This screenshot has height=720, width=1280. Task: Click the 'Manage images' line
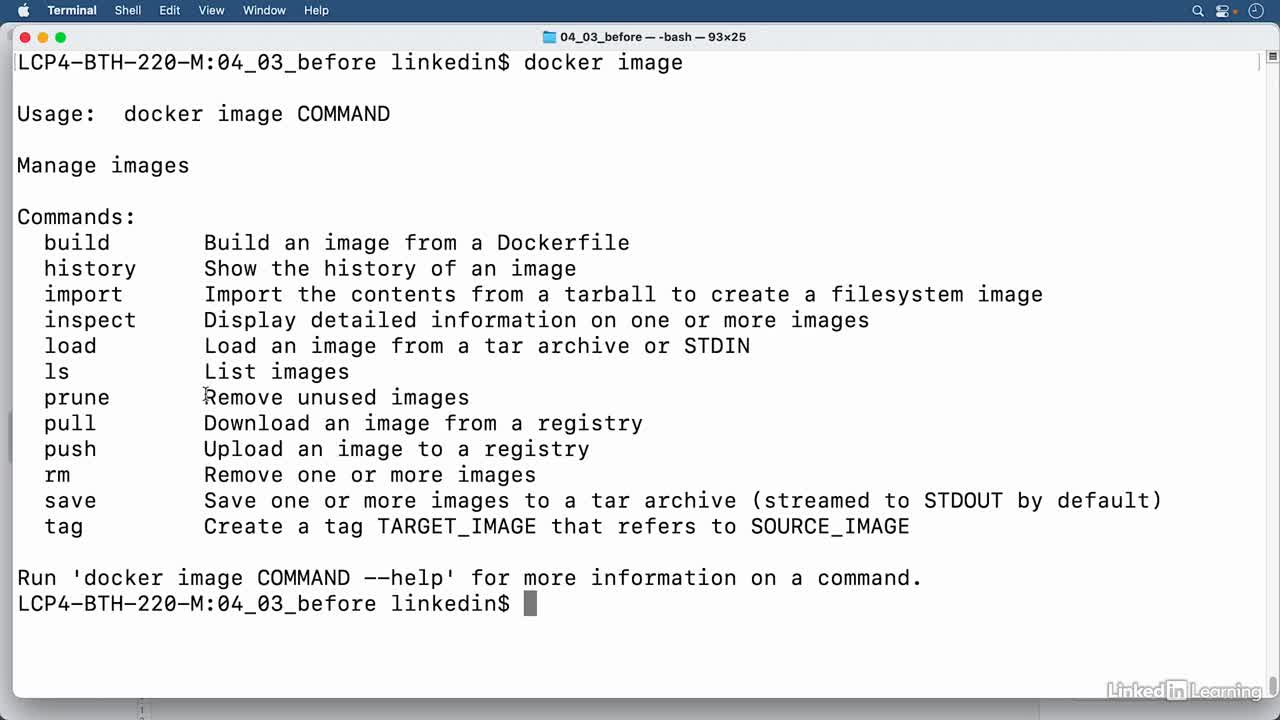click(x=103, y=166)
